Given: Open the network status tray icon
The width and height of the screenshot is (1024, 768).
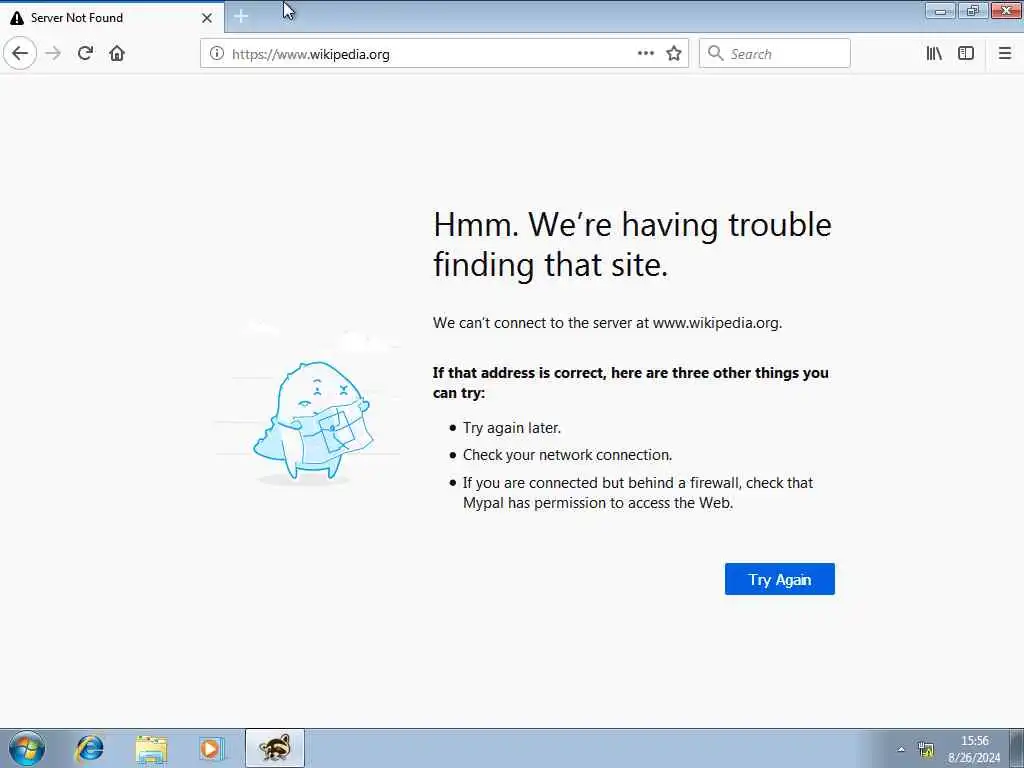Looking at the screenshot, I should click(x=925, y=750).
